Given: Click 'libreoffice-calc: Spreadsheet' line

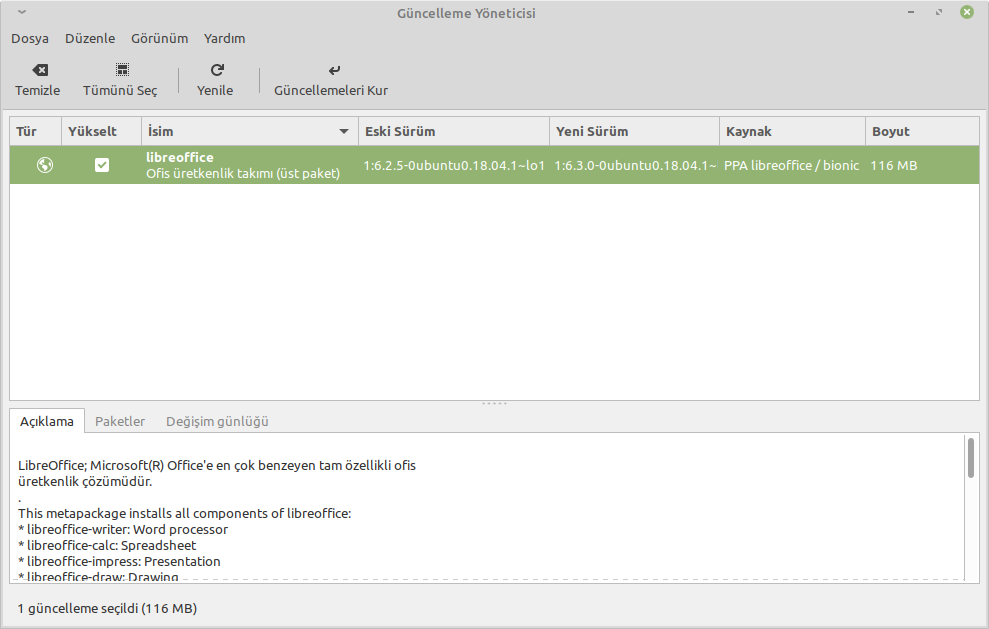Looking at the screenshot, I should 107,545.
